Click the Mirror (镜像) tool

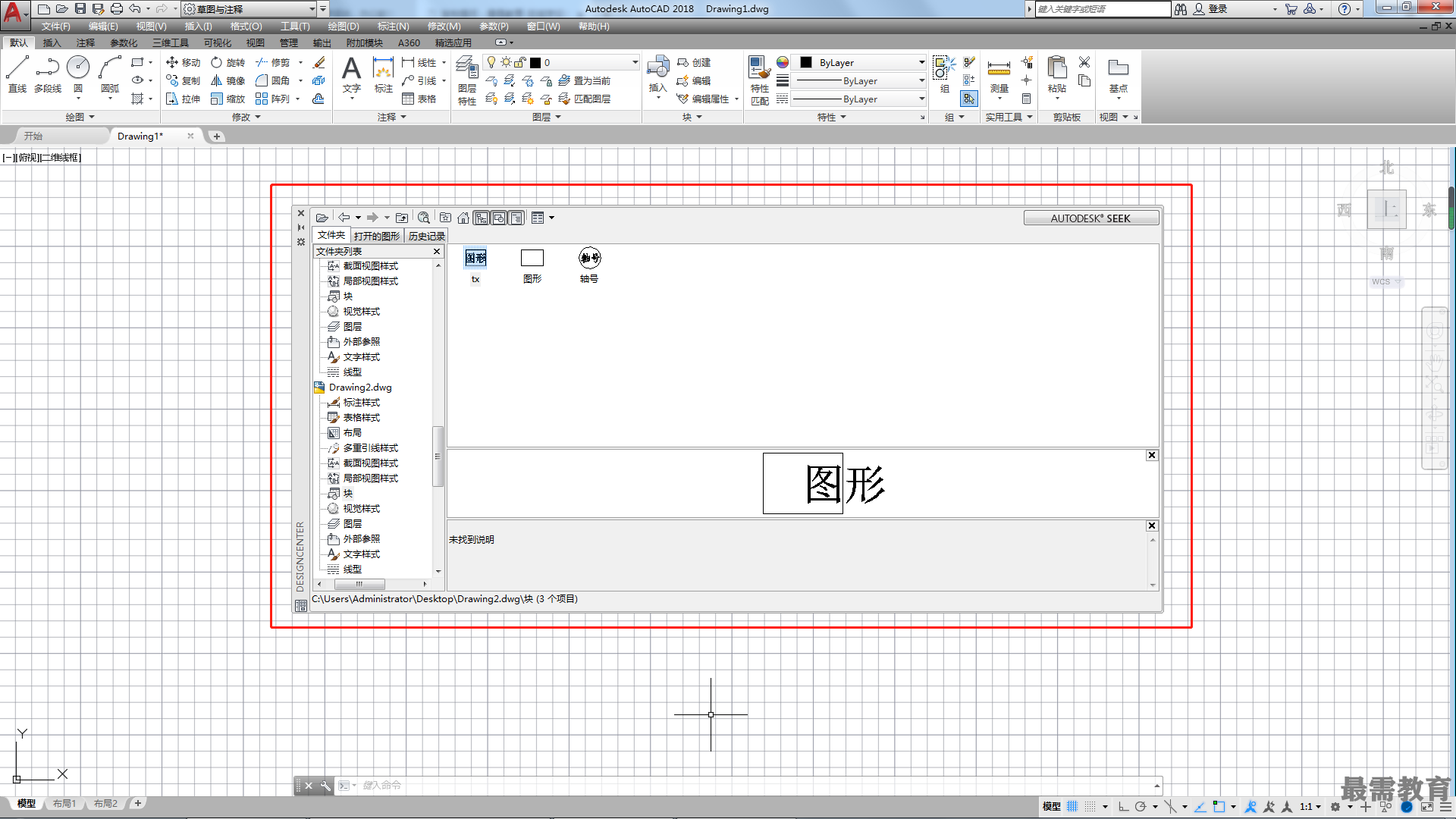point(228,80)
